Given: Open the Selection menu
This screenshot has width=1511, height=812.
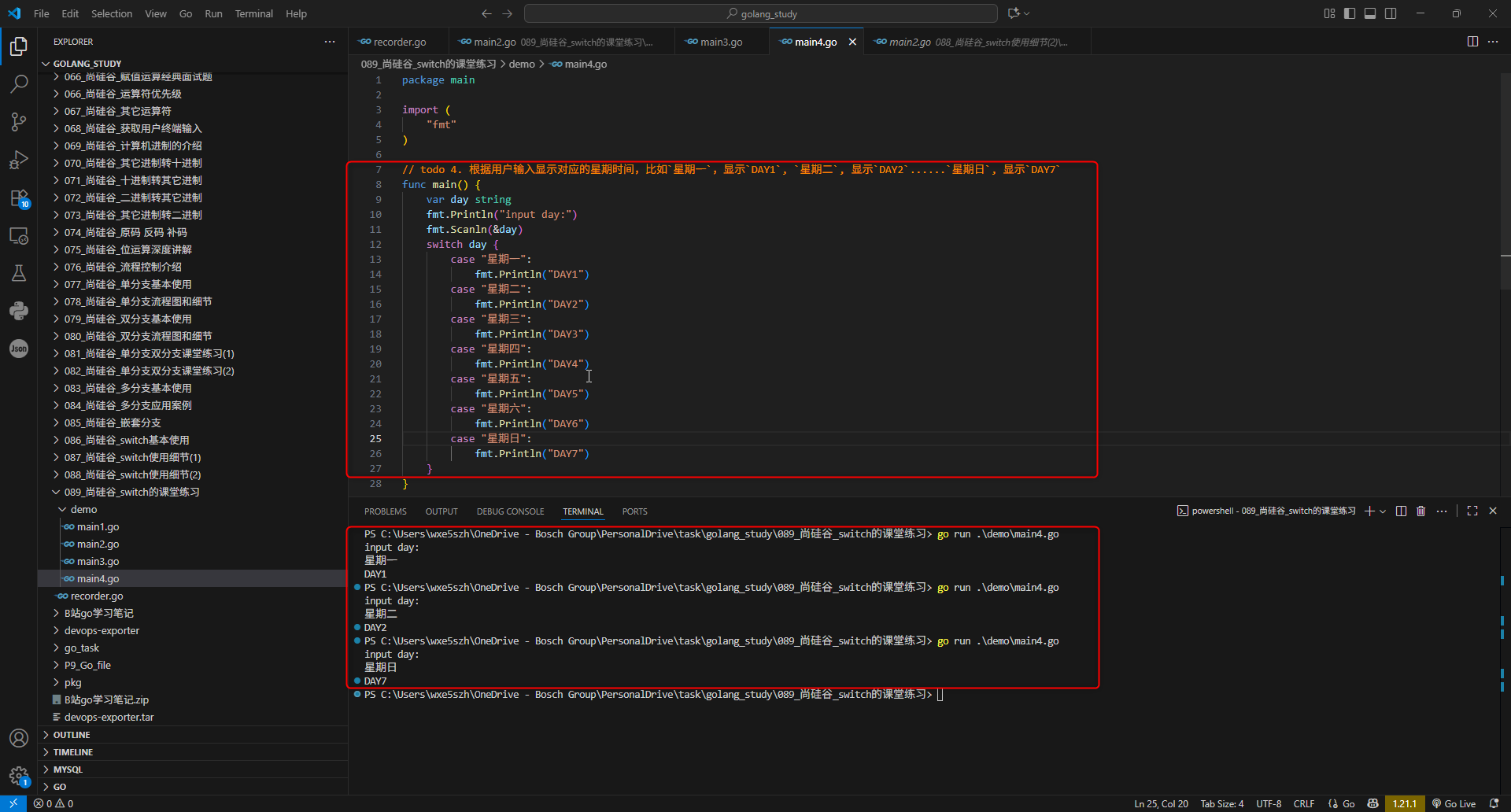Looking at the screenshot, I should point(112,13).
